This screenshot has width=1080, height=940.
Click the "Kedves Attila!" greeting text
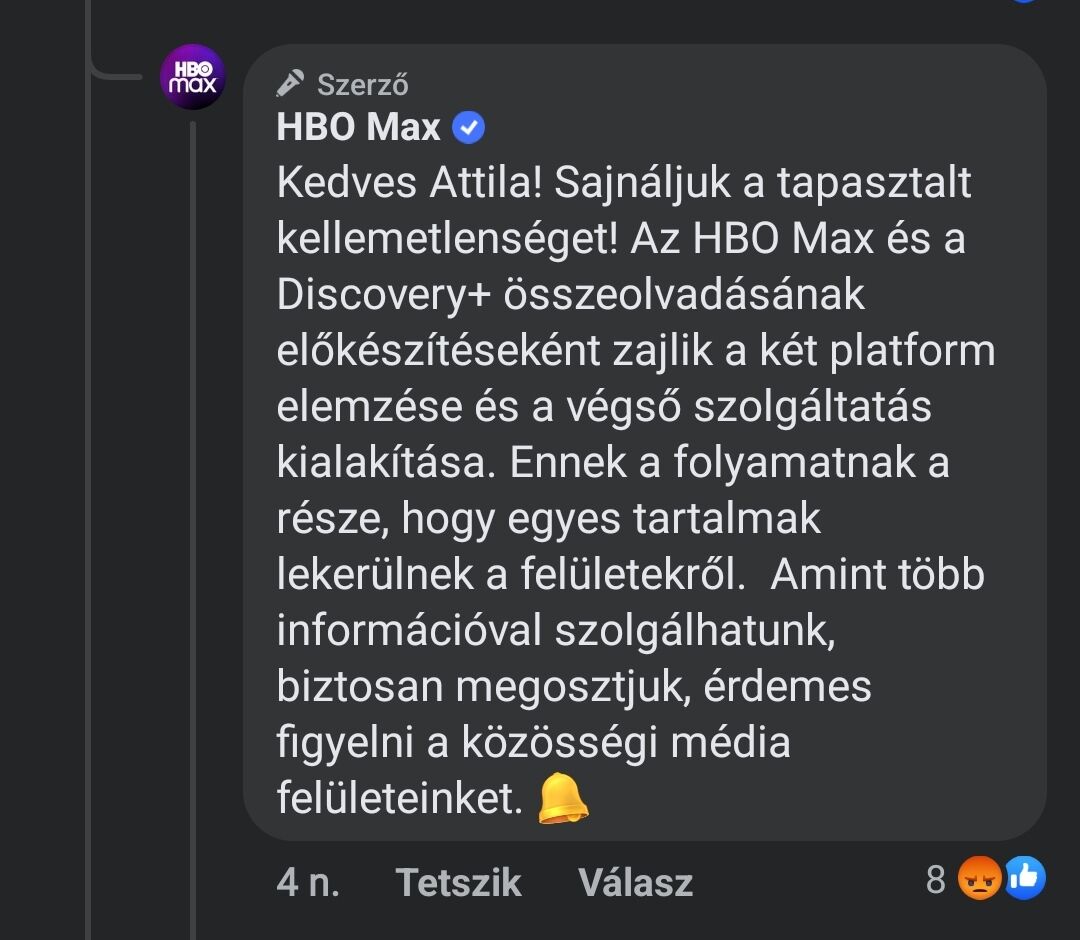point(409,183)
